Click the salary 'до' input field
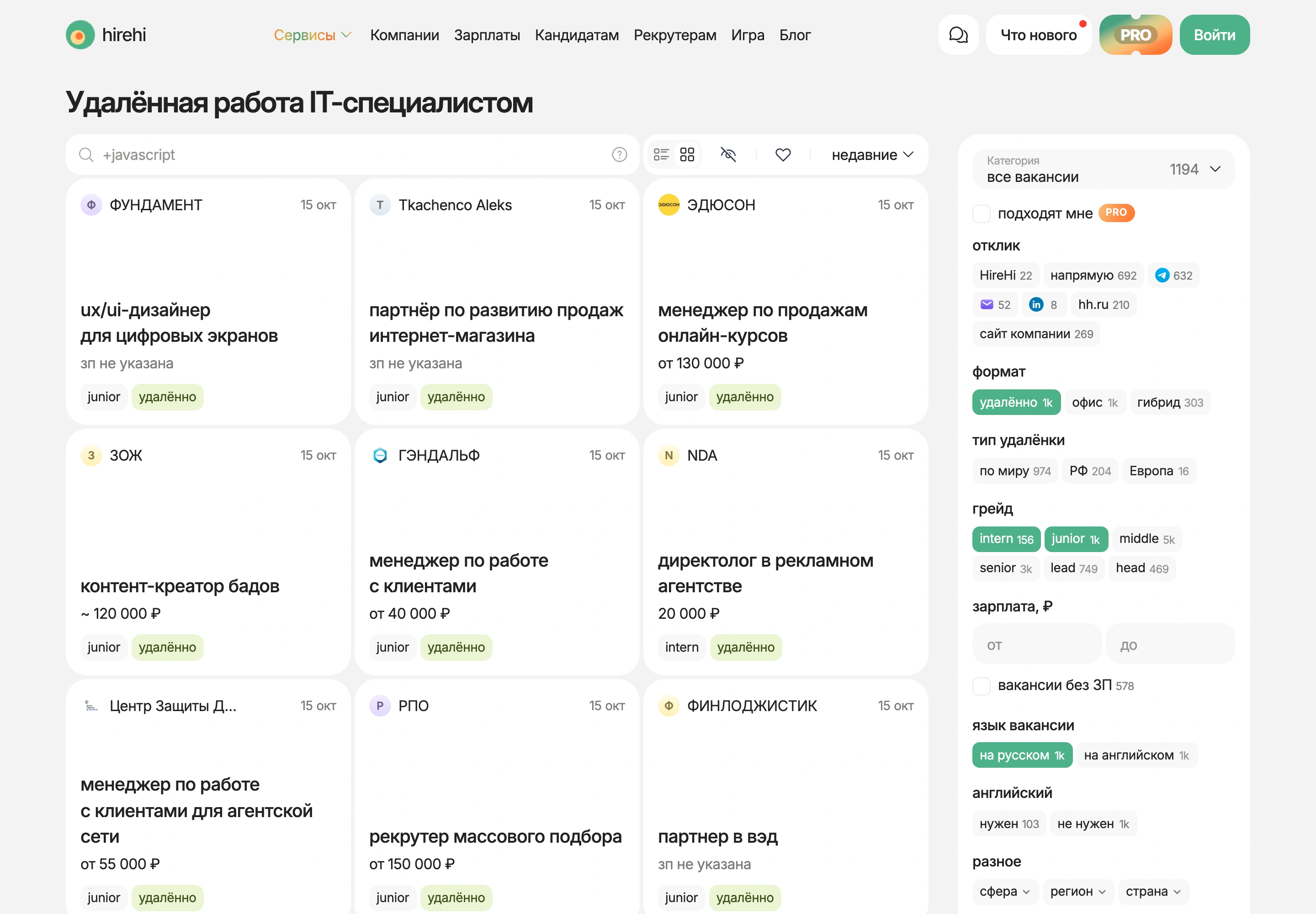This screenshot has width=1316, height=914. click(x=1171, y=644)
